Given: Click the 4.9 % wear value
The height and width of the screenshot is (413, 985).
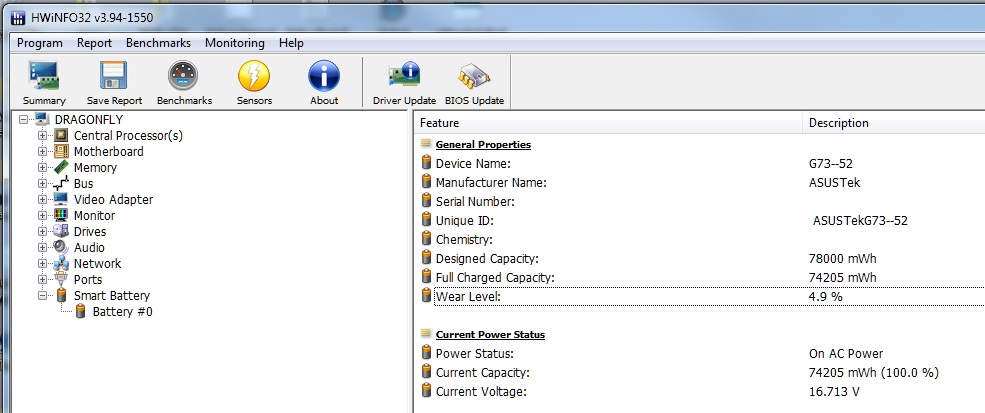Looking at the screenshot, I should click(x=825, y=296).
